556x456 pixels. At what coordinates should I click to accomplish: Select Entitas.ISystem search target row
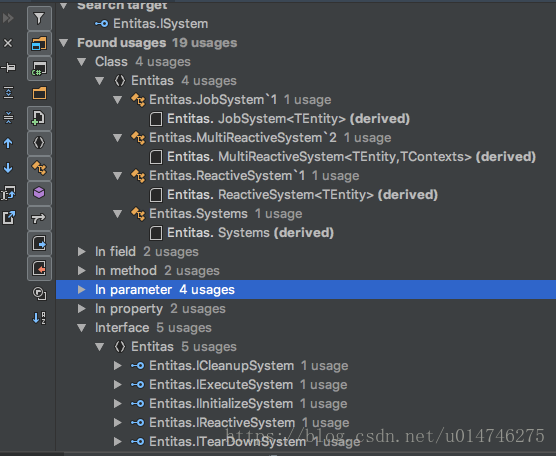point(306,24)
